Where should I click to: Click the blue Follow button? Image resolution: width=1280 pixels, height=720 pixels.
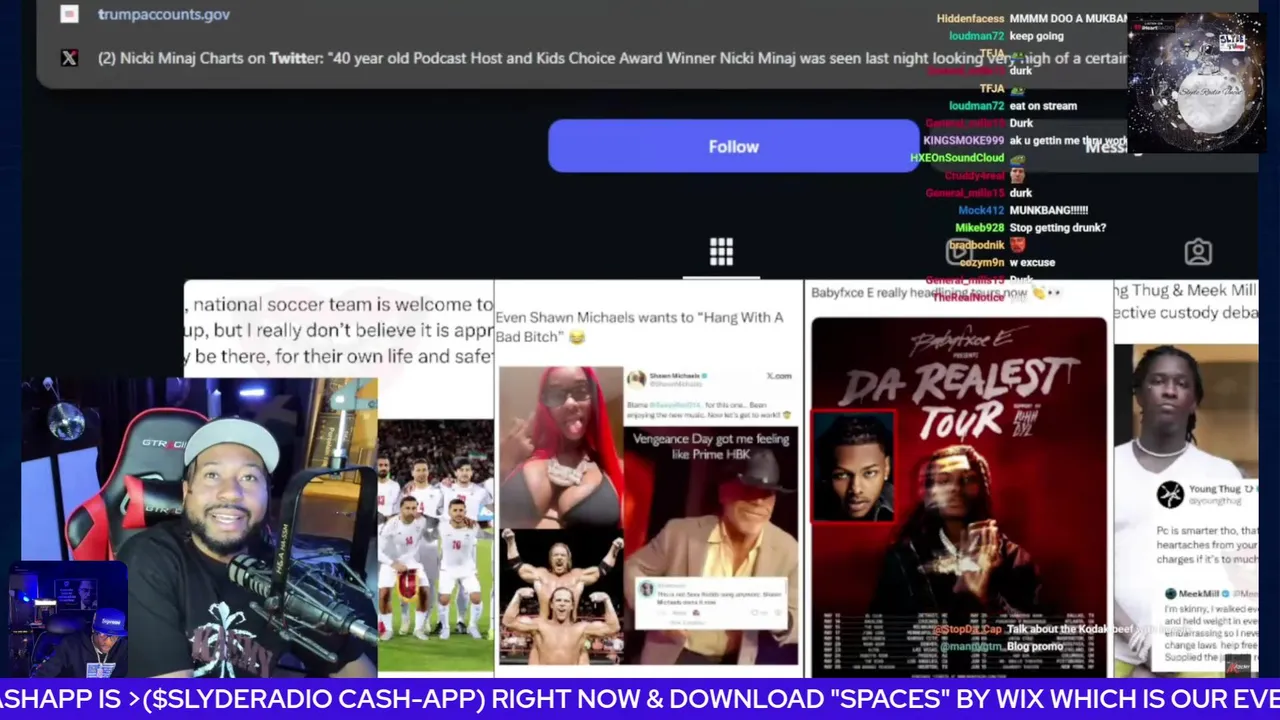coord(733,146)
